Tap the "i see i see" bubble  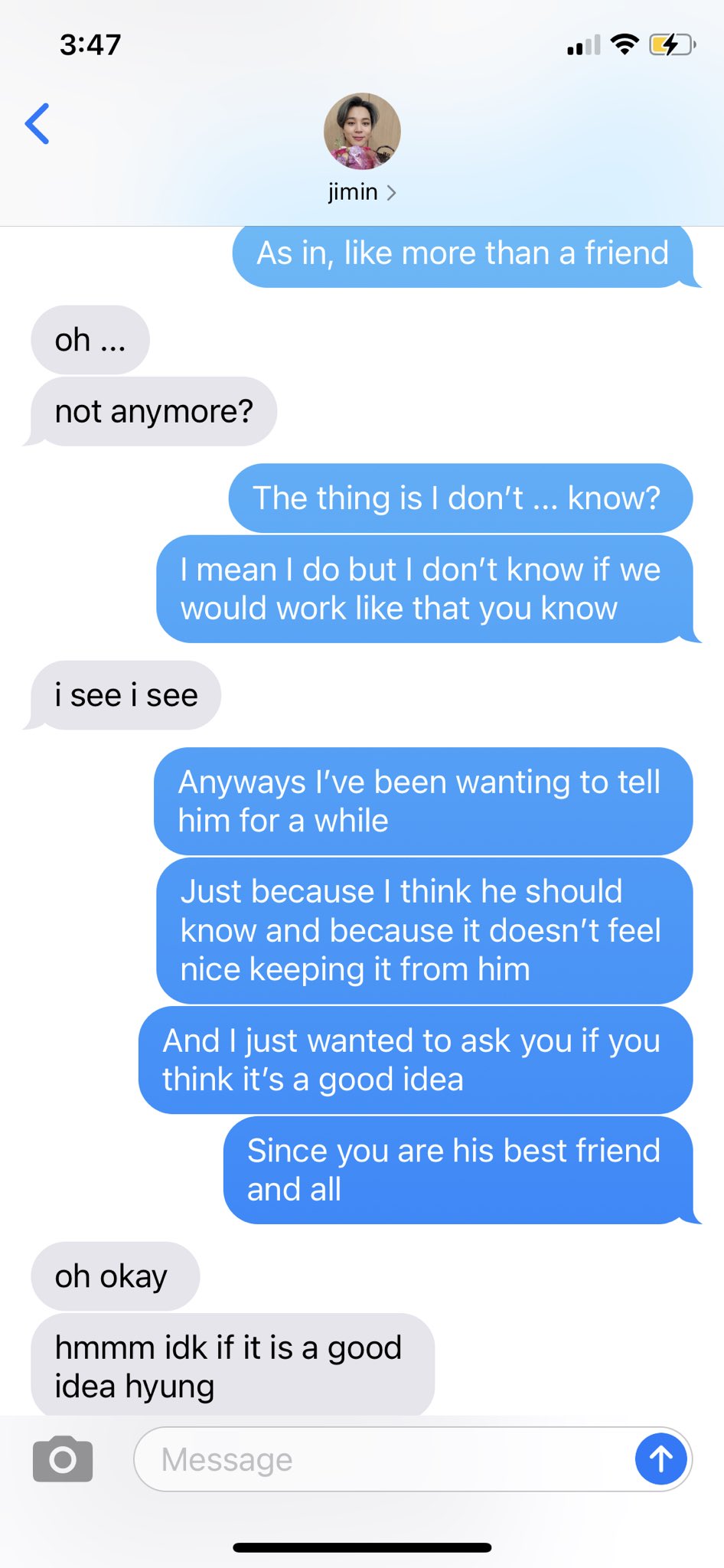tap(126, 695)
